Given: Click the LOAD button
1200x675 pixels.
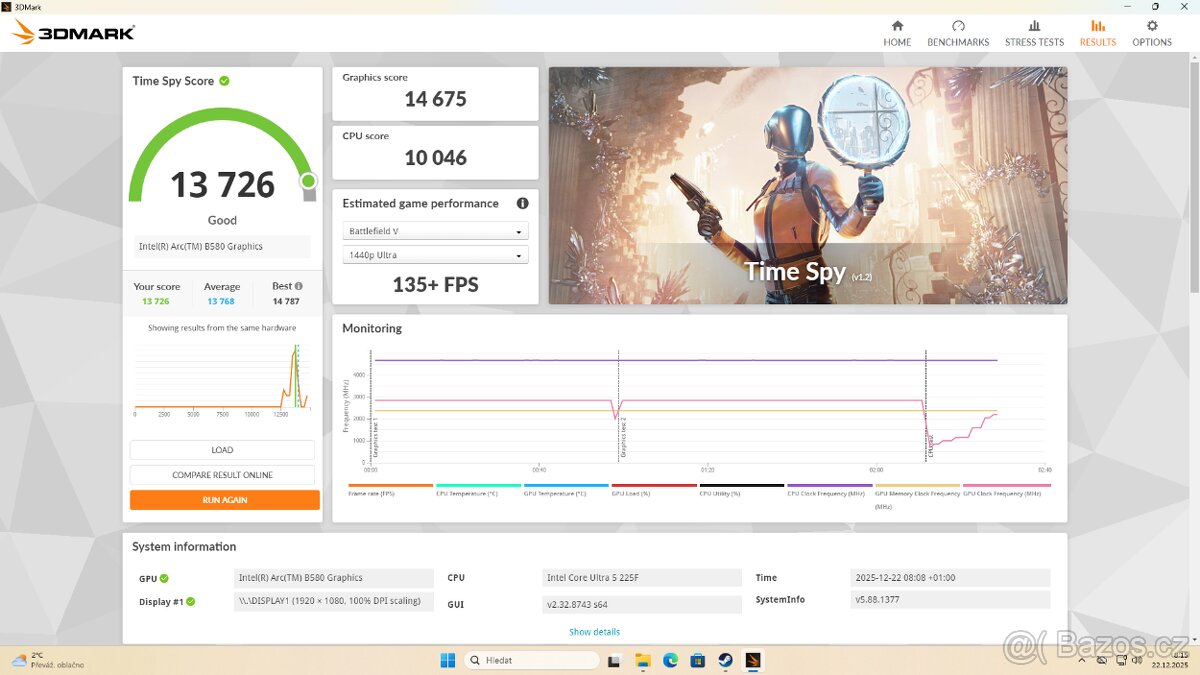Looking at the screenshot, I should point(222,449).
